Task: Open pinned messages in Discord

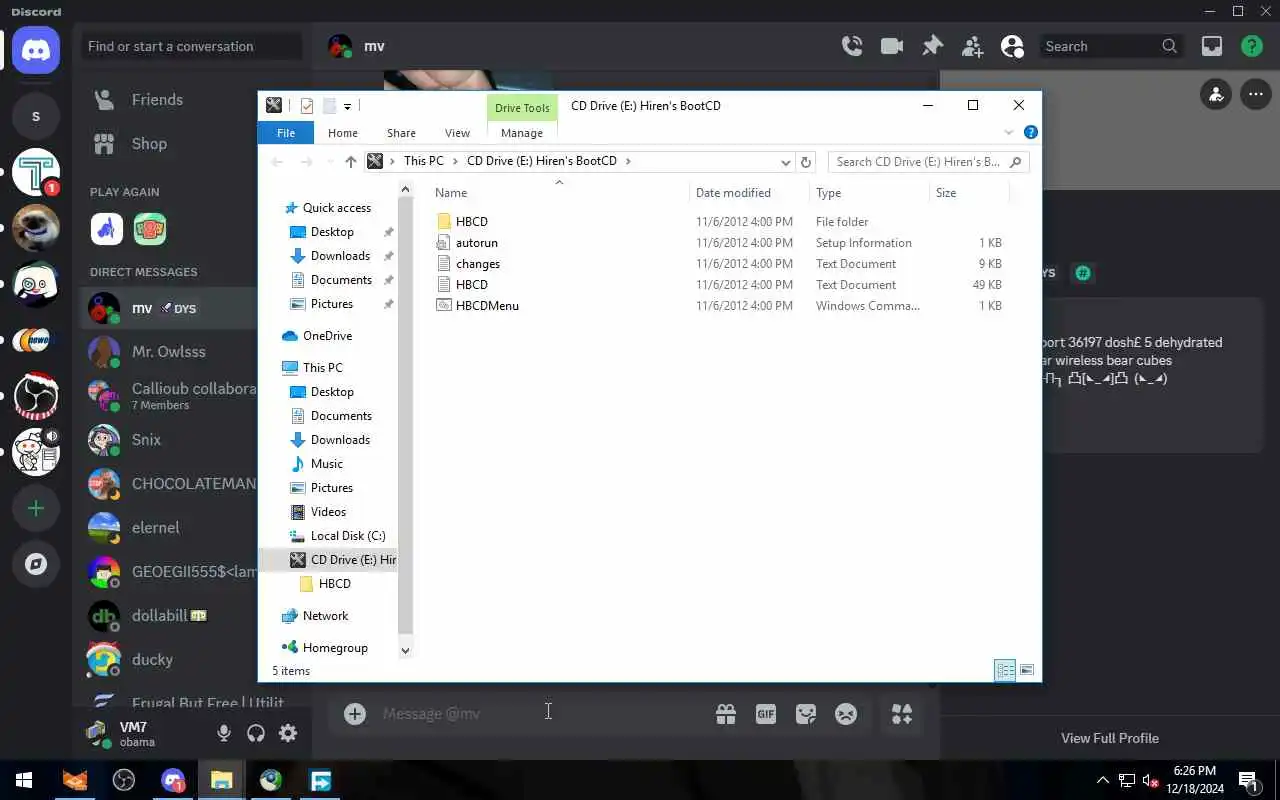Action: tap(932, 46)
